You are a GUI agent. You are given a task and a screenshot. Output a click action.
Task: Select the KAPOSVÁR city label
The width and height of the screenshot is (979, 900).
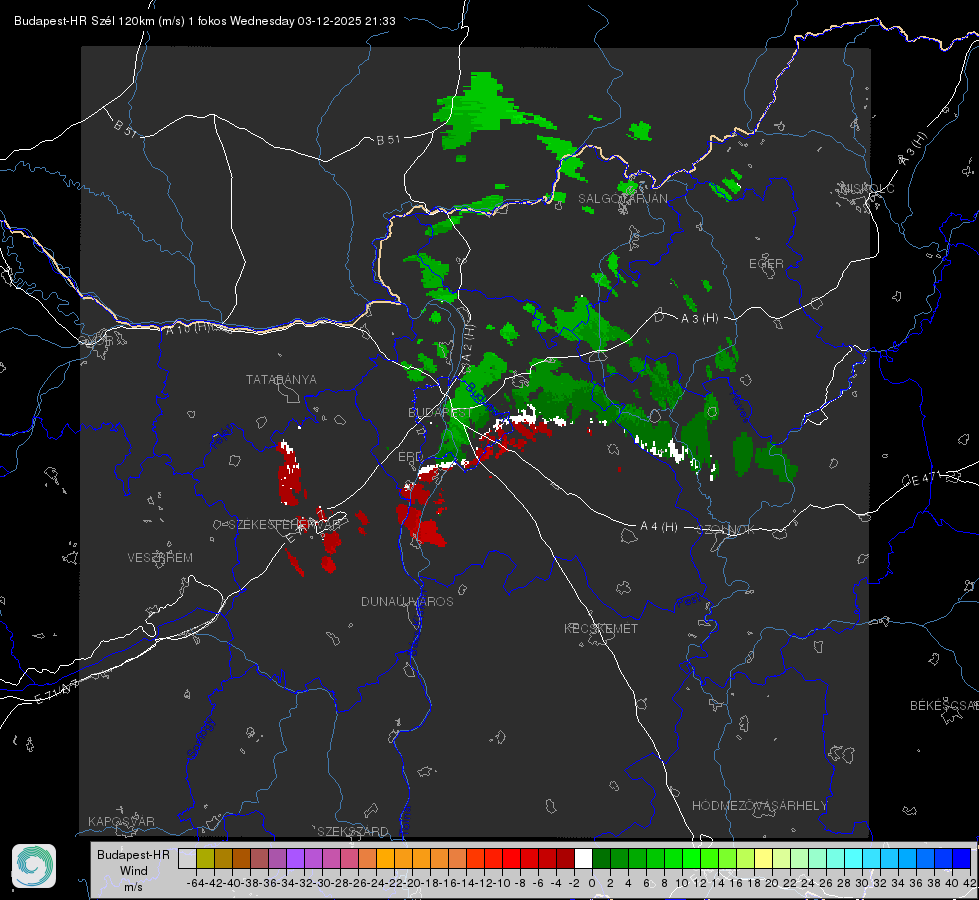pyautogui.click(x=121, y=821)
